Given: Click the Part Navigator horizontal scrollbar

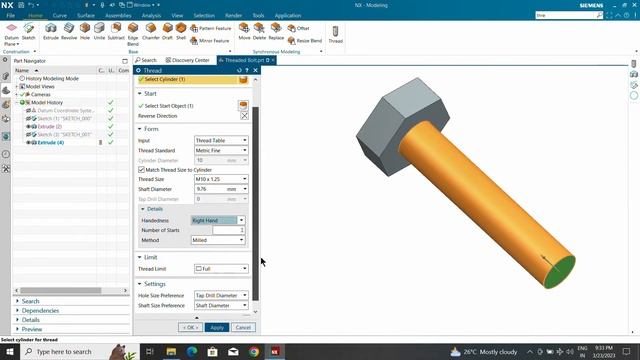Looking at the screenshot, I should 60,290.
